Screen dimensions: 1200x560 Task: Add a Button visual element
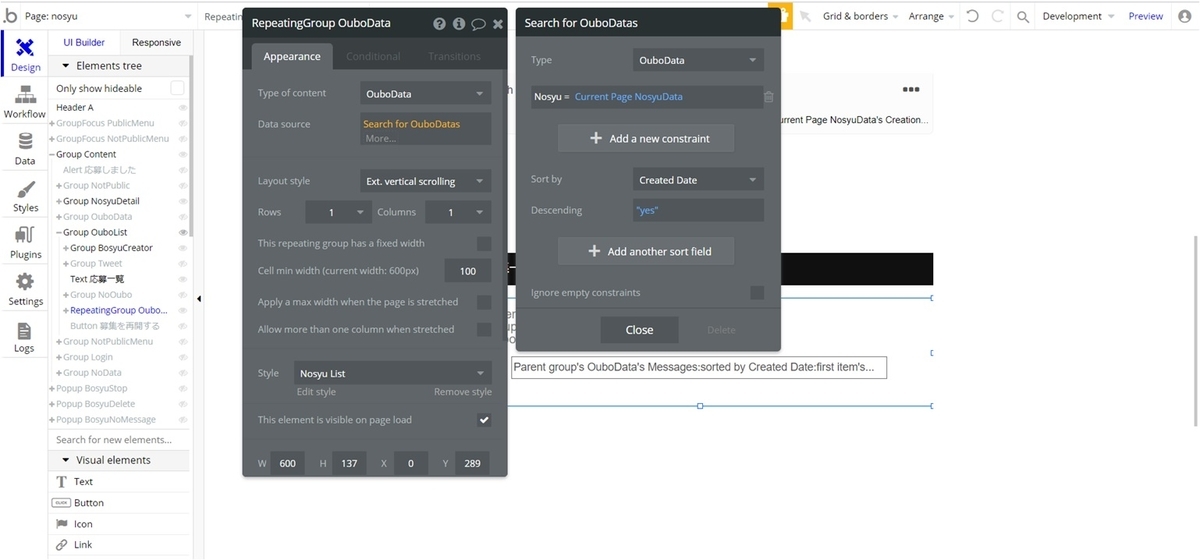point(118,503)
